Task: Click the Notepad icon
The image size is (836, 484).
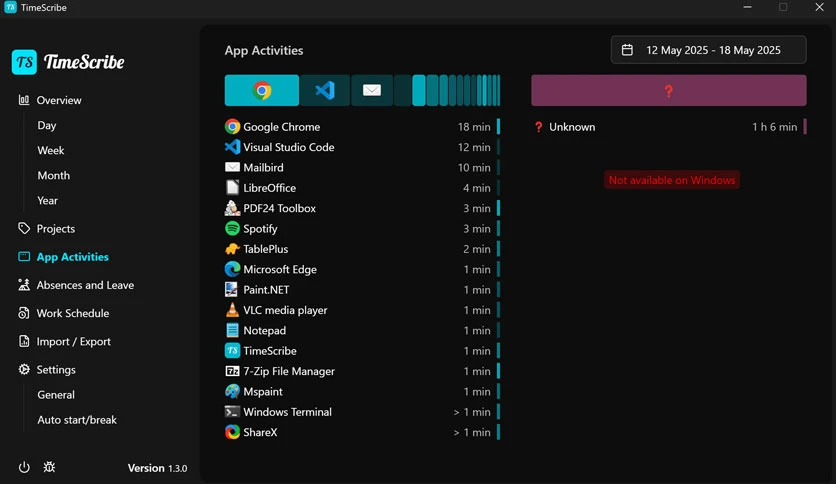Action: tap(232, 330)
